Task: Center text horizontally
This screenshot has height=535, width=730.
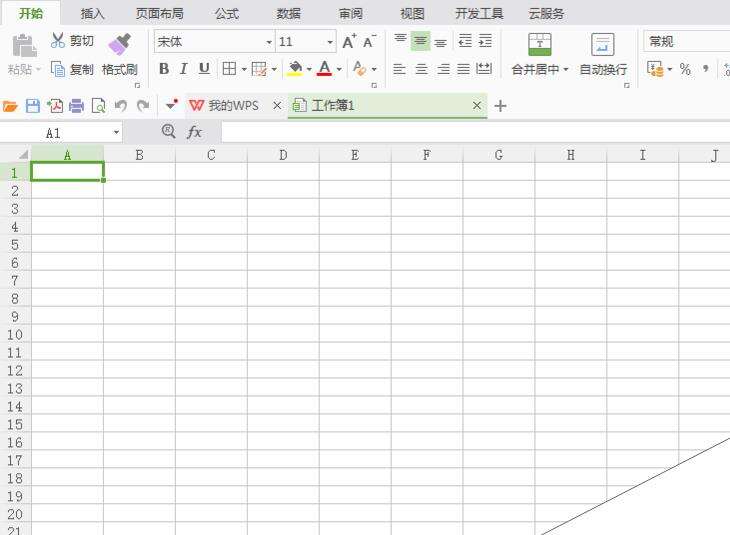Action: pyautogui.click(x=421, y=69)
